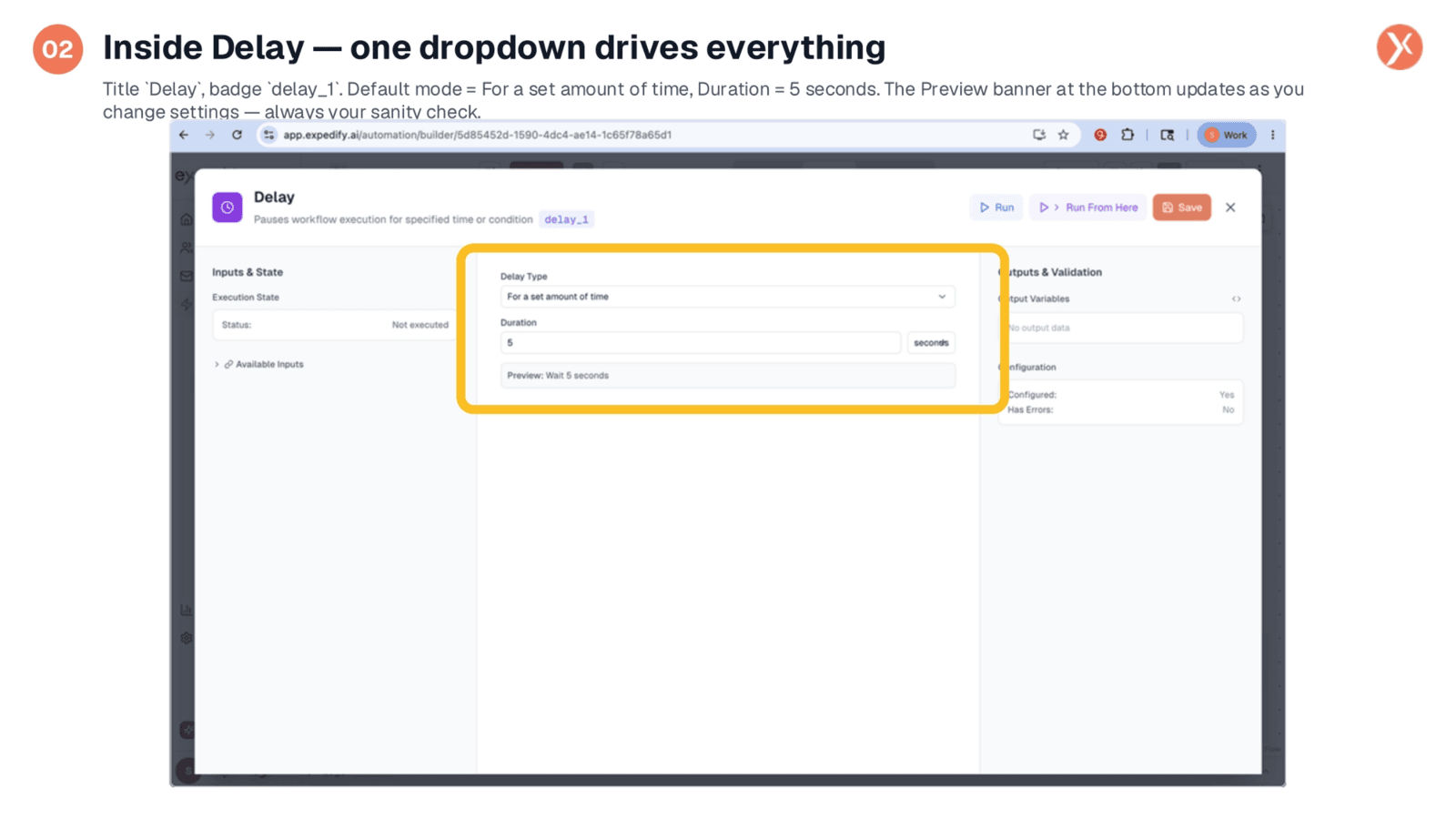Close the Delay dialog with X
This screenshot has height=819, width=1456.
point(1230,207)
